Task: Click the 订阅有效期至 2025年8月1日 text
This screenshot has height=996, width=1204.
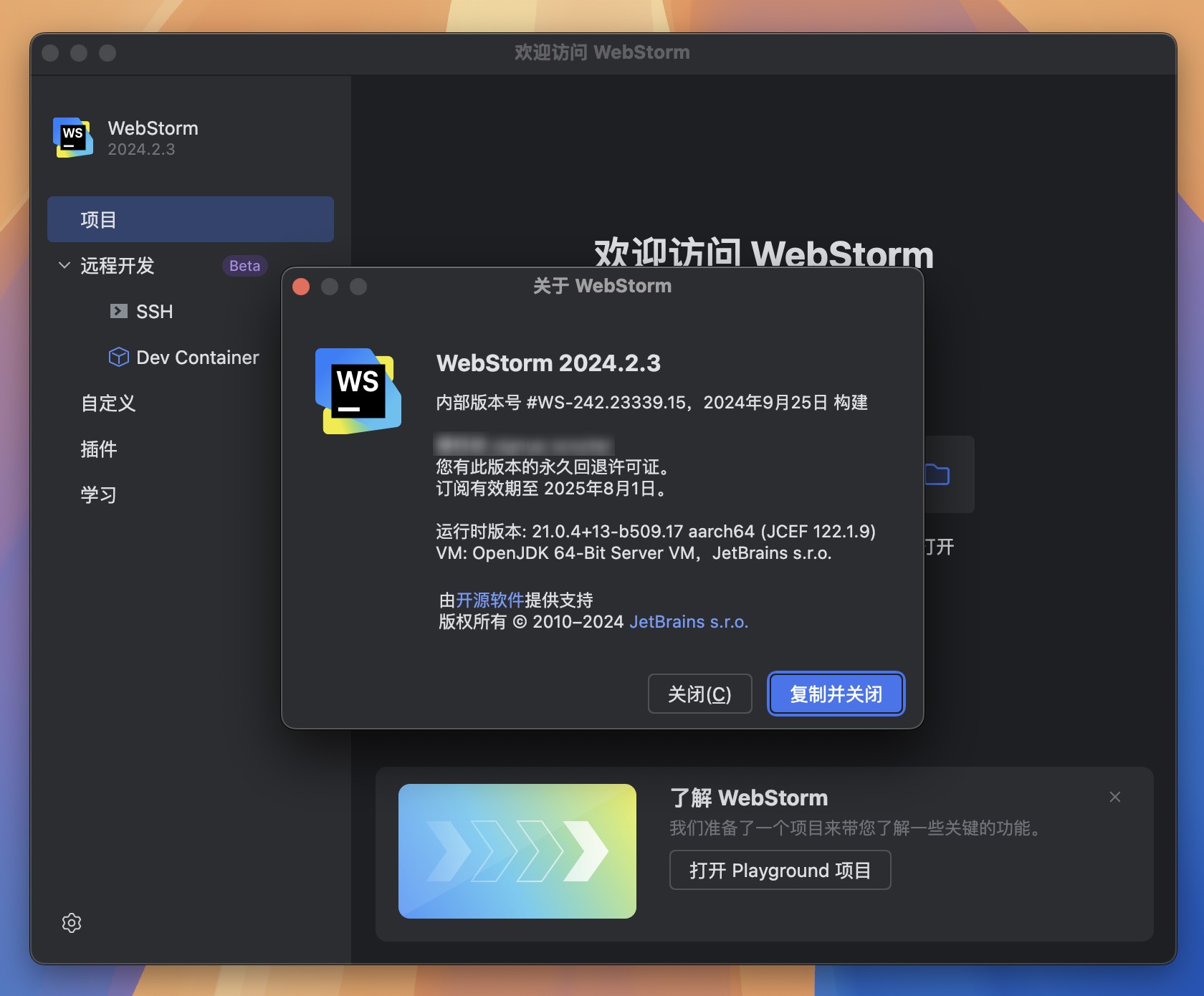Action: tap(553, 489)
